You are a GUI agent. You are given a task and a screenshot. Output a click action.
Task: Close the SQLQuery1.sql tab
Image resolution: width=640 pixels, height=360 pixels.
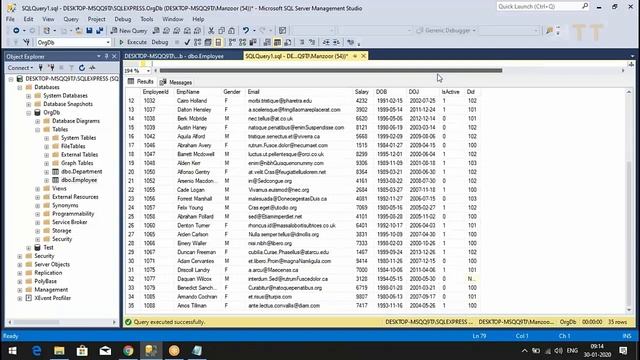(363, 56)
